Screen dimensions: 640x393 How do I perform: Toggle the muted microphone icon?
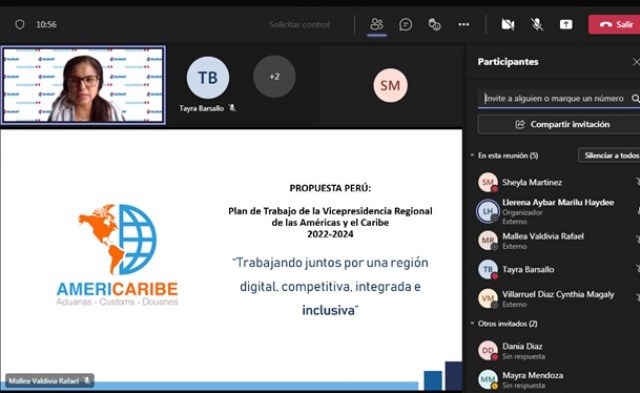(x=537, y=24)
